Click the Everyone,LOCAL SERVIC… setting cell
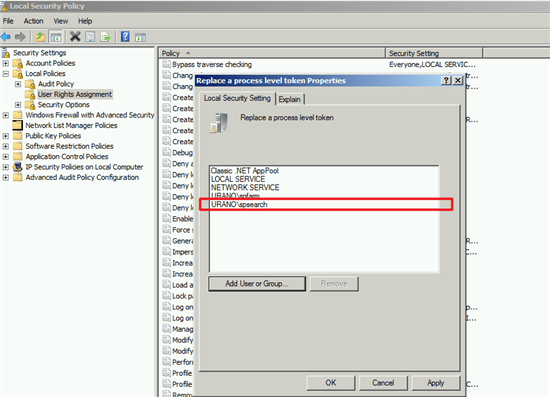The image size is (550, 397). (432, 65)
